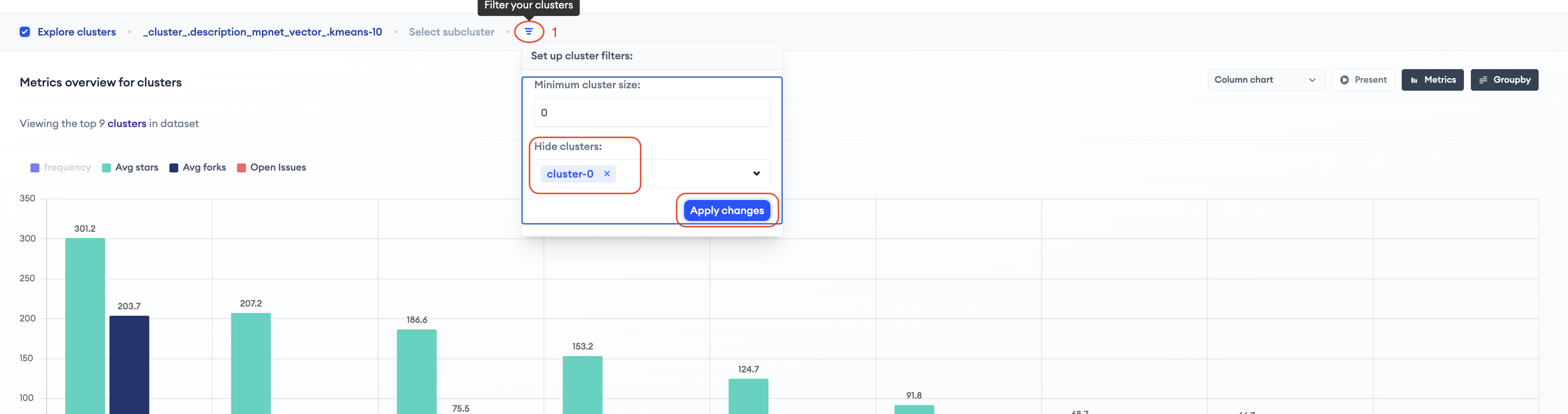Open the Column chart type dropdown
The image size is (1568, 414).
1265,80
